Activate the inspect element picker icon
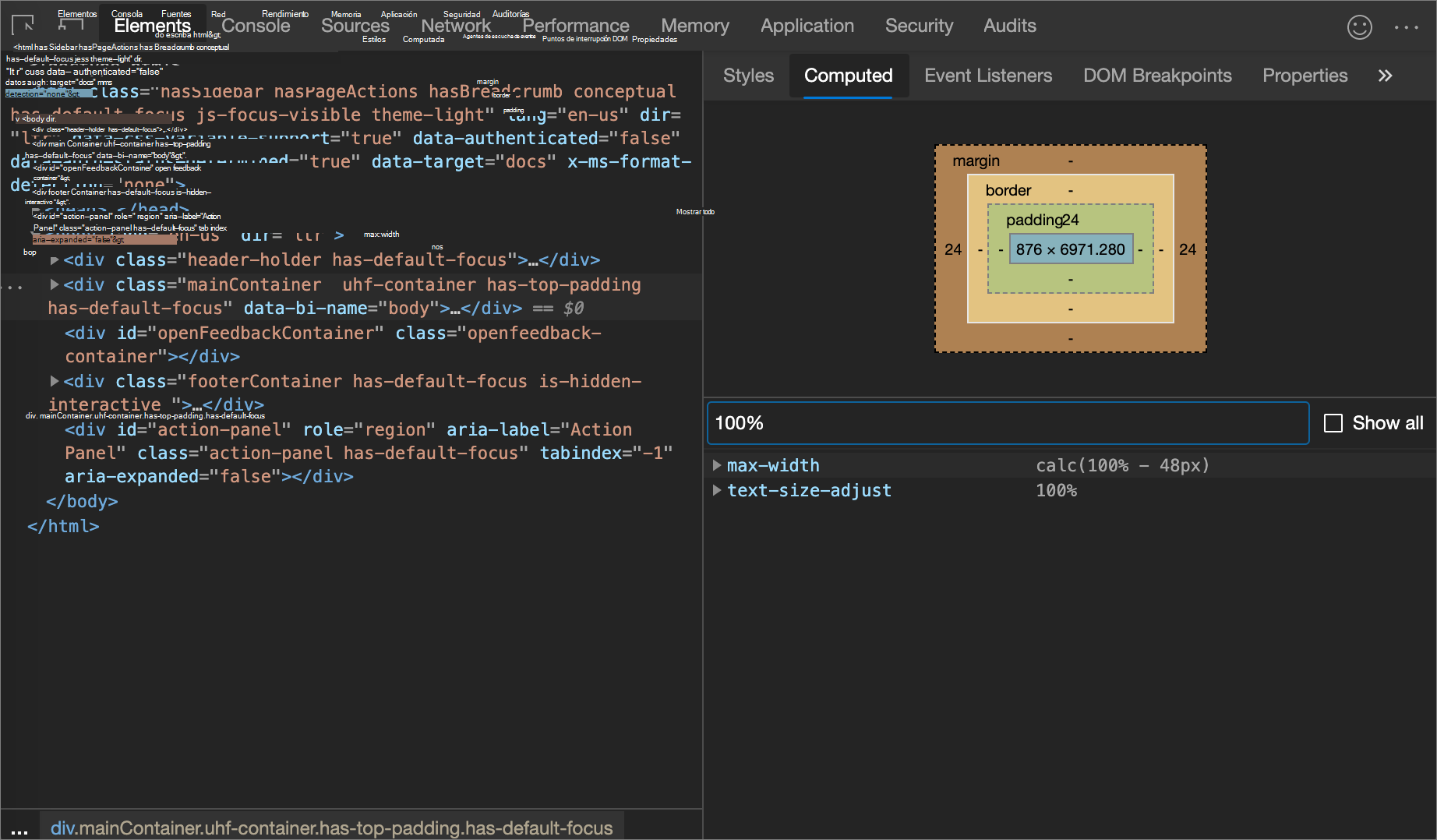Screen dimensions: 1437x840 click(x=23, y=26)
